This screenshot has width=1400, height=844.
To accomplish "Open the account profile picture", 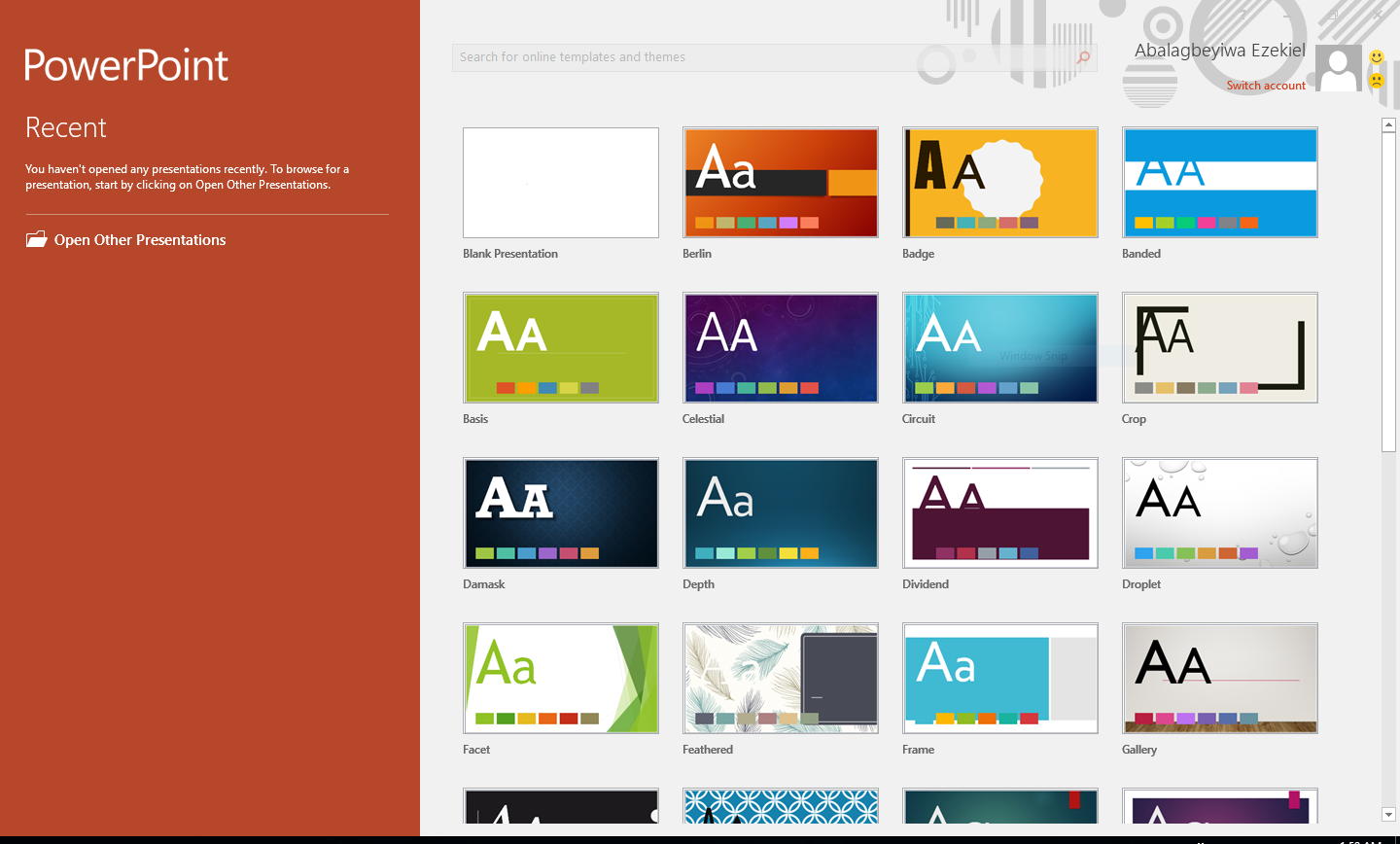I will tap(1339, 69).
